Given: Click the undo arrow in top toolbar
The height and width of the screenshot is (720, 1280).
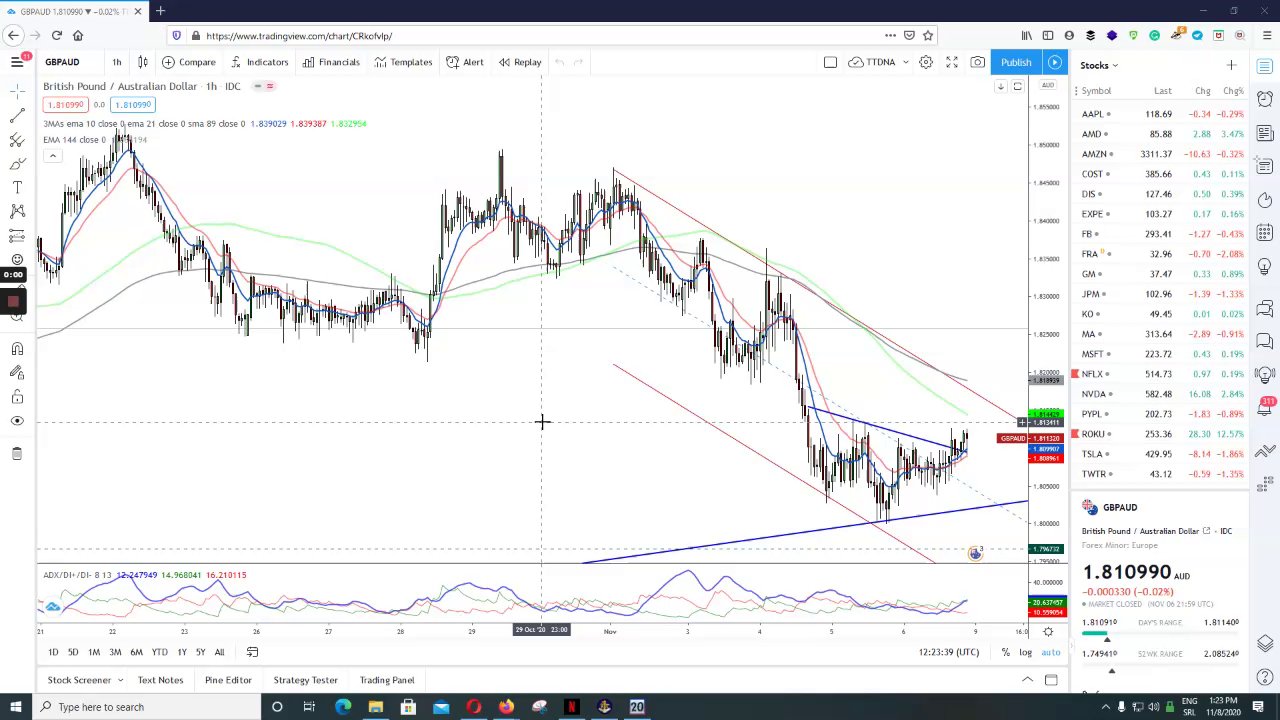Looking at the screenshot, I should point(559,62).
